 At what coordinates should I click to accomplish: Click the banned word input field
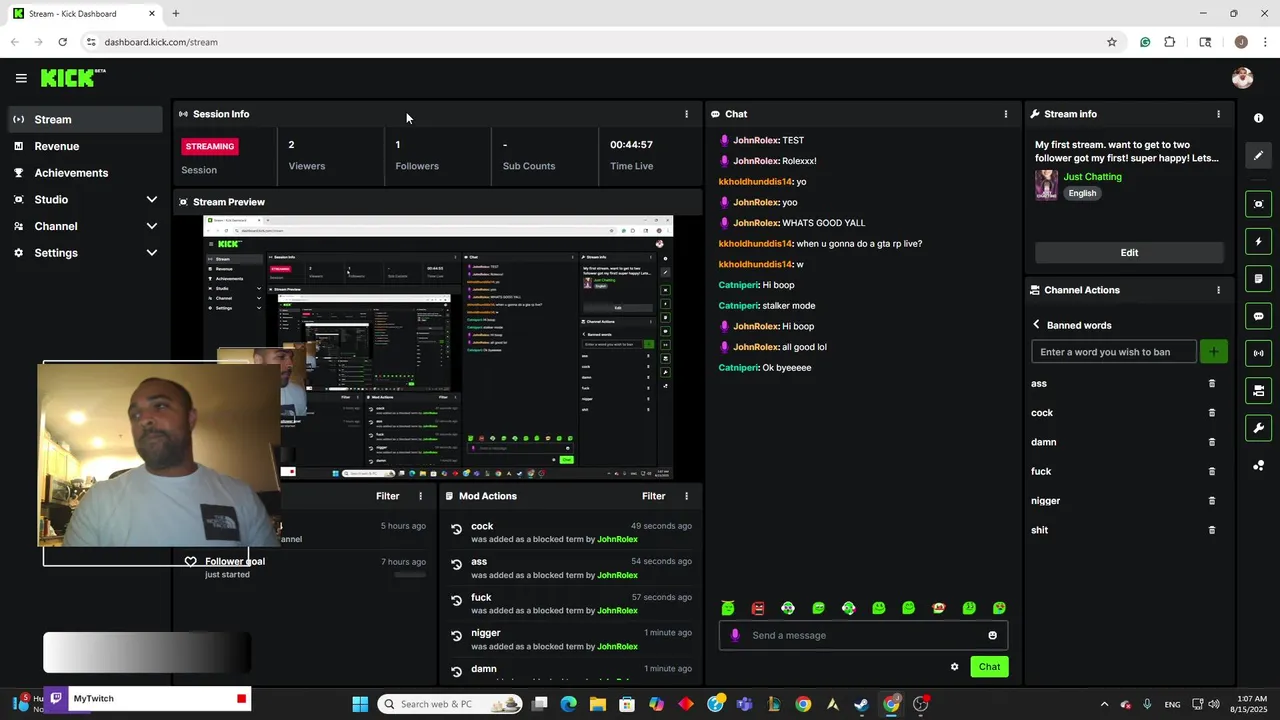[1114, 352]
